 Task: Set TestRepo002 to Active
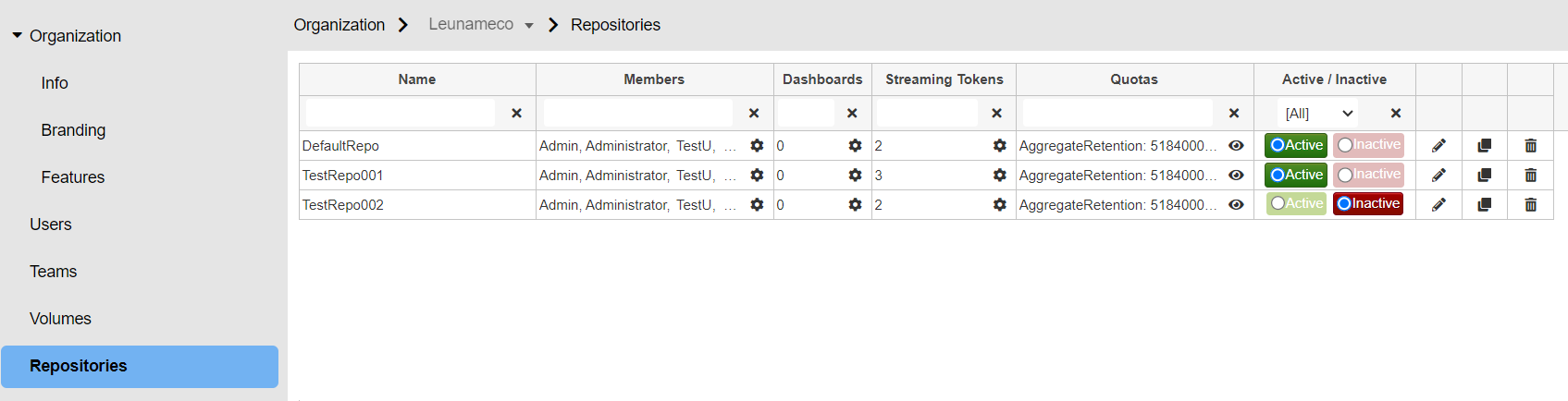(1296, 203)
